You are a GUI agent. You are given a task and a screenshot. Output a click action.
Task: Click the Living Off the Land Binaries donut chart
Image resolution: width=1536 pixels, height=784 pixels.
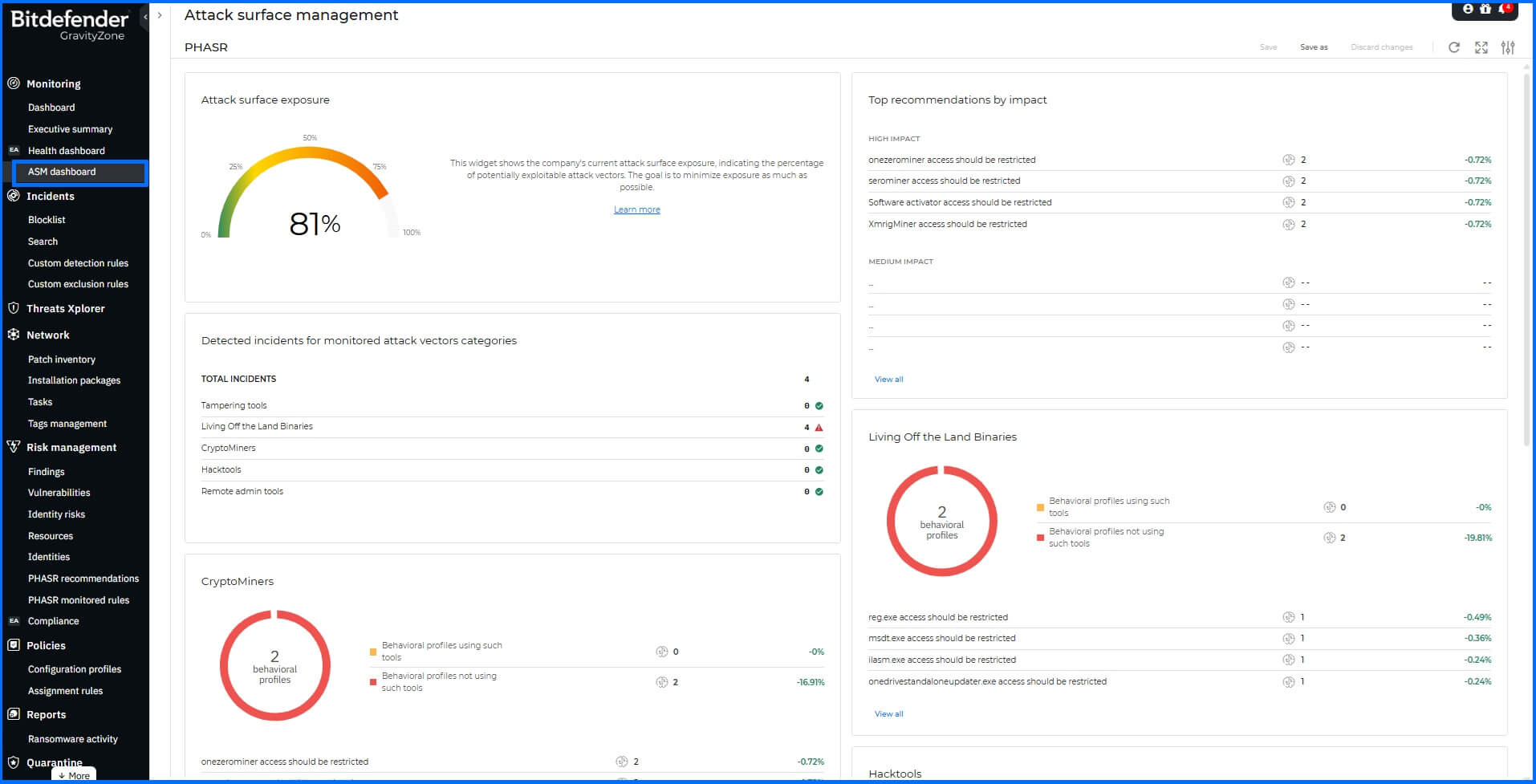[x=942, y=521]
